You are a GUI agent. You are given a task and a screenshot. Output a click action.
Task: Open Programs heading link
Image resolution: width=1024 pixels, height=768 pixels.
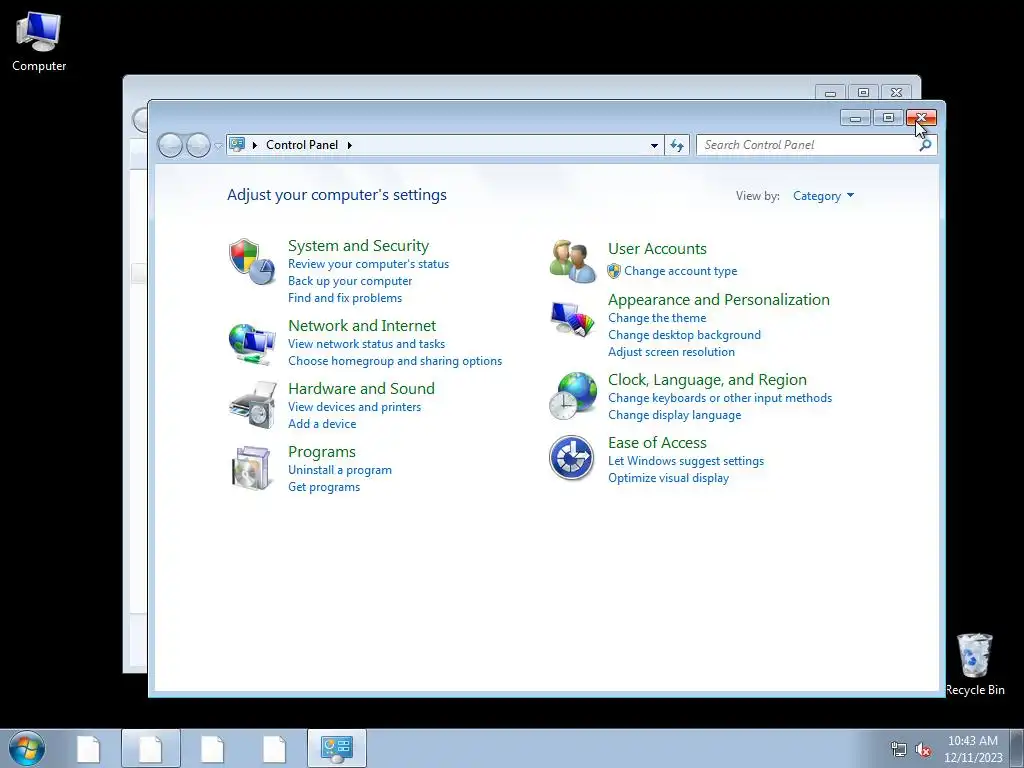322,452
